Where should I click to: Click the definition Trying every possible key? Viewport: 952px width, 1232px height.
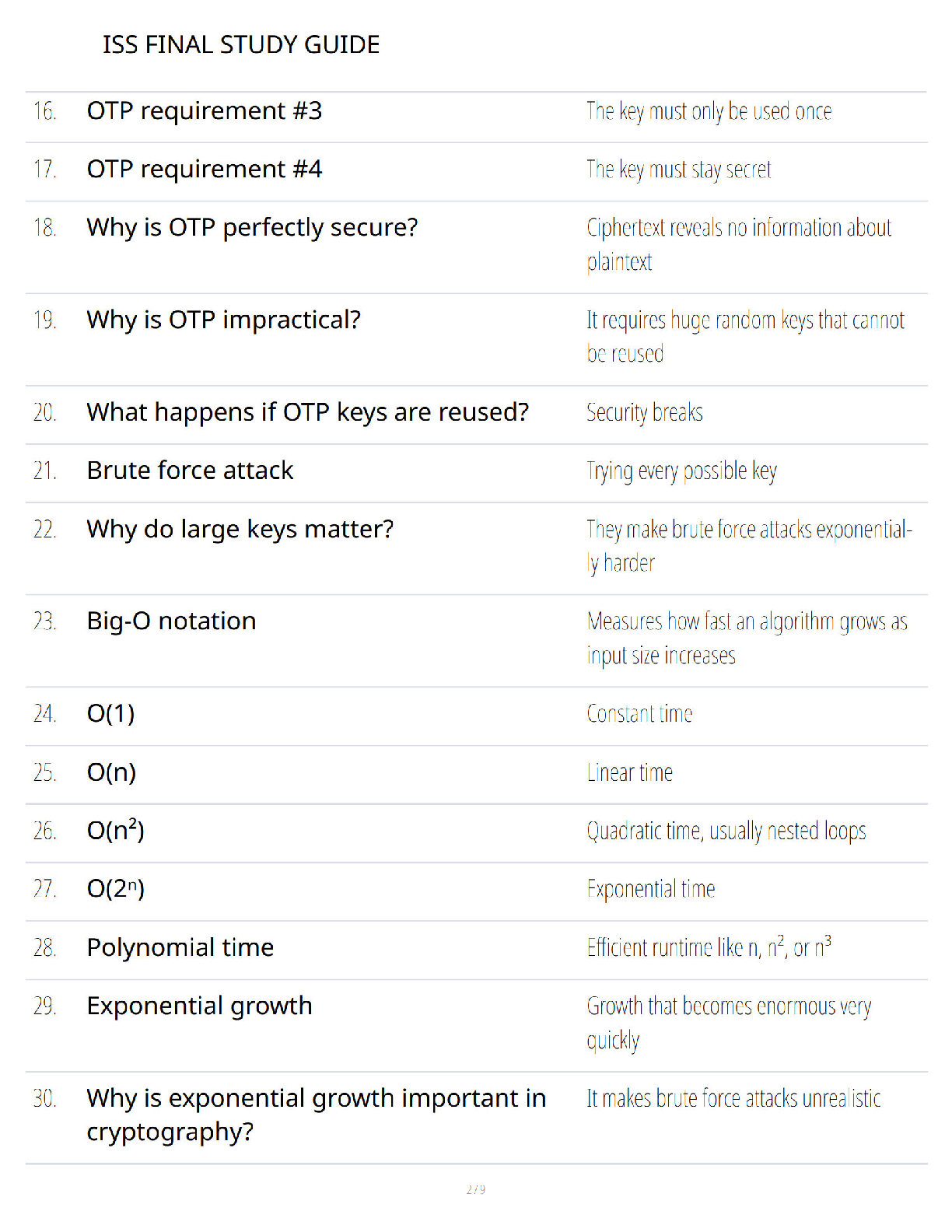coord(682,471)
